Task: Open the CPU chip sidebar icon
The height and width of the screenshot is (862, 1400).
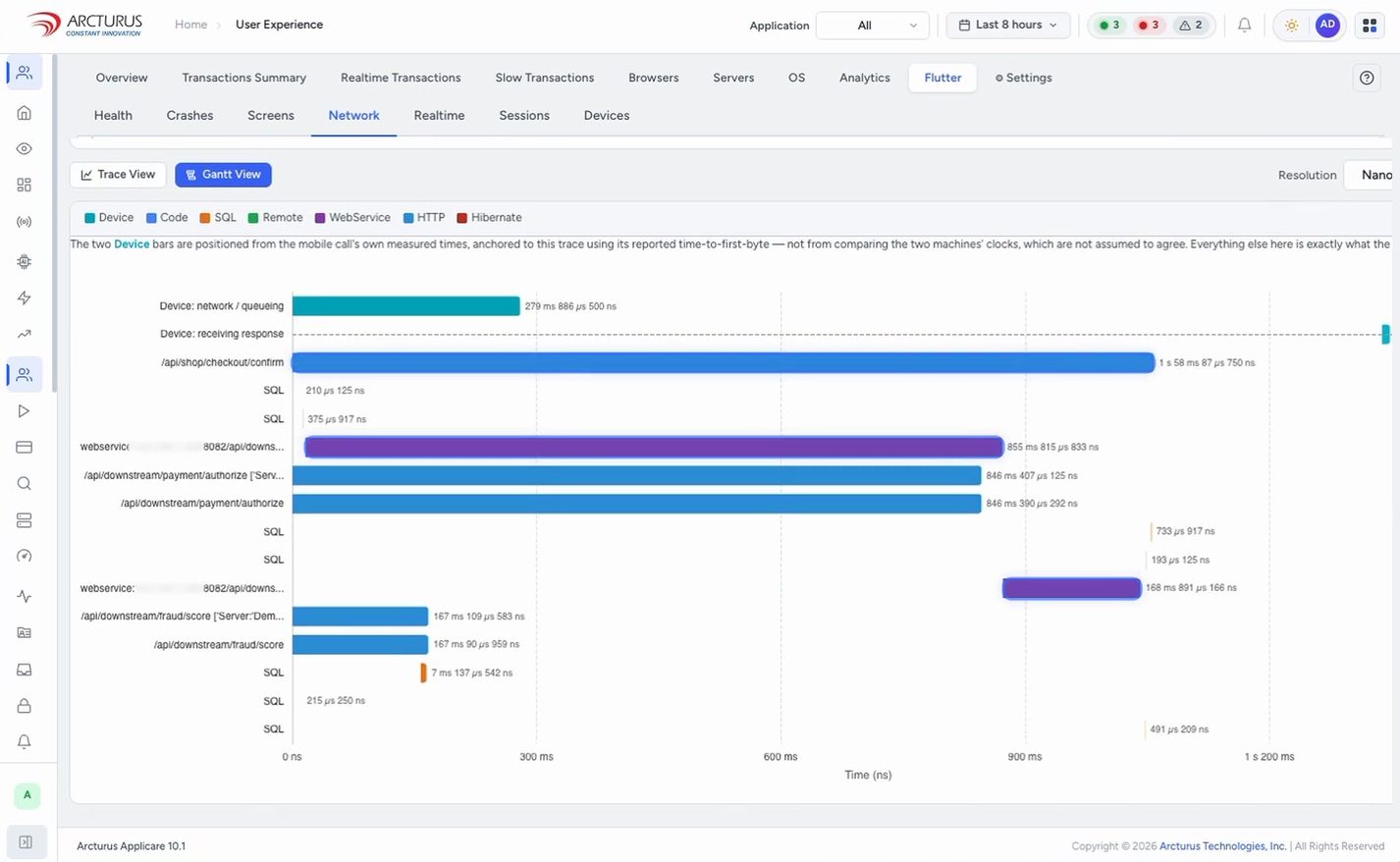Action: (25, 261)
